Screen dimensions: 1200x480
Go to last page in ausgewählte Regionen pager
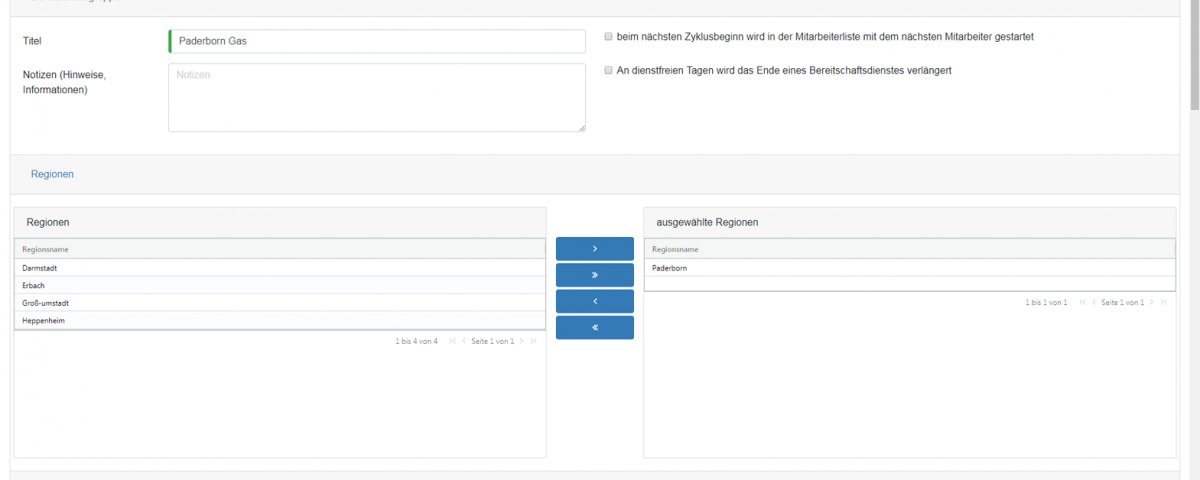1163,302
